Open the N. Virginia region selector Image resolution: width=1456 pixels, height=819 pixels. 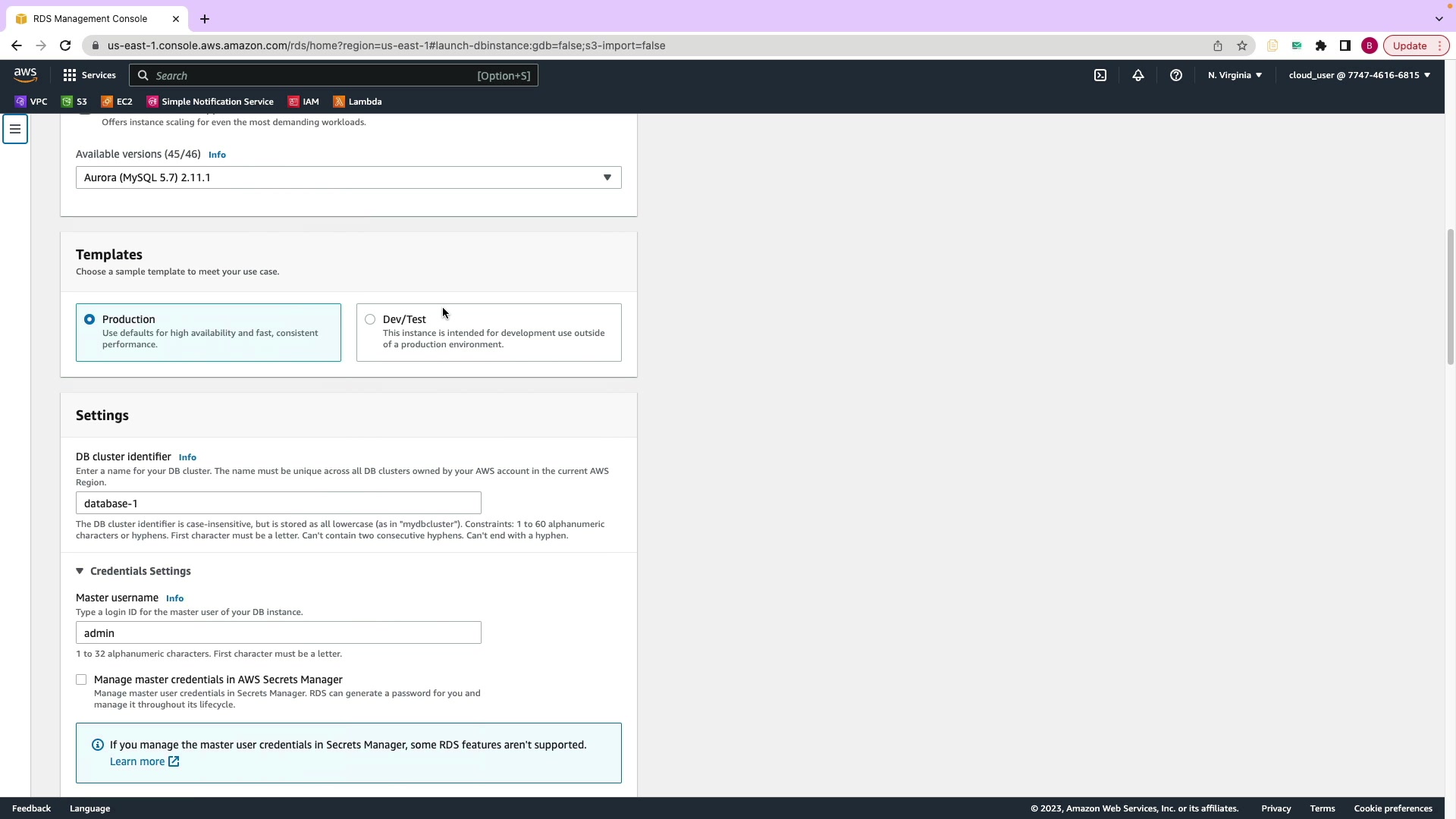click(1235, 75)
